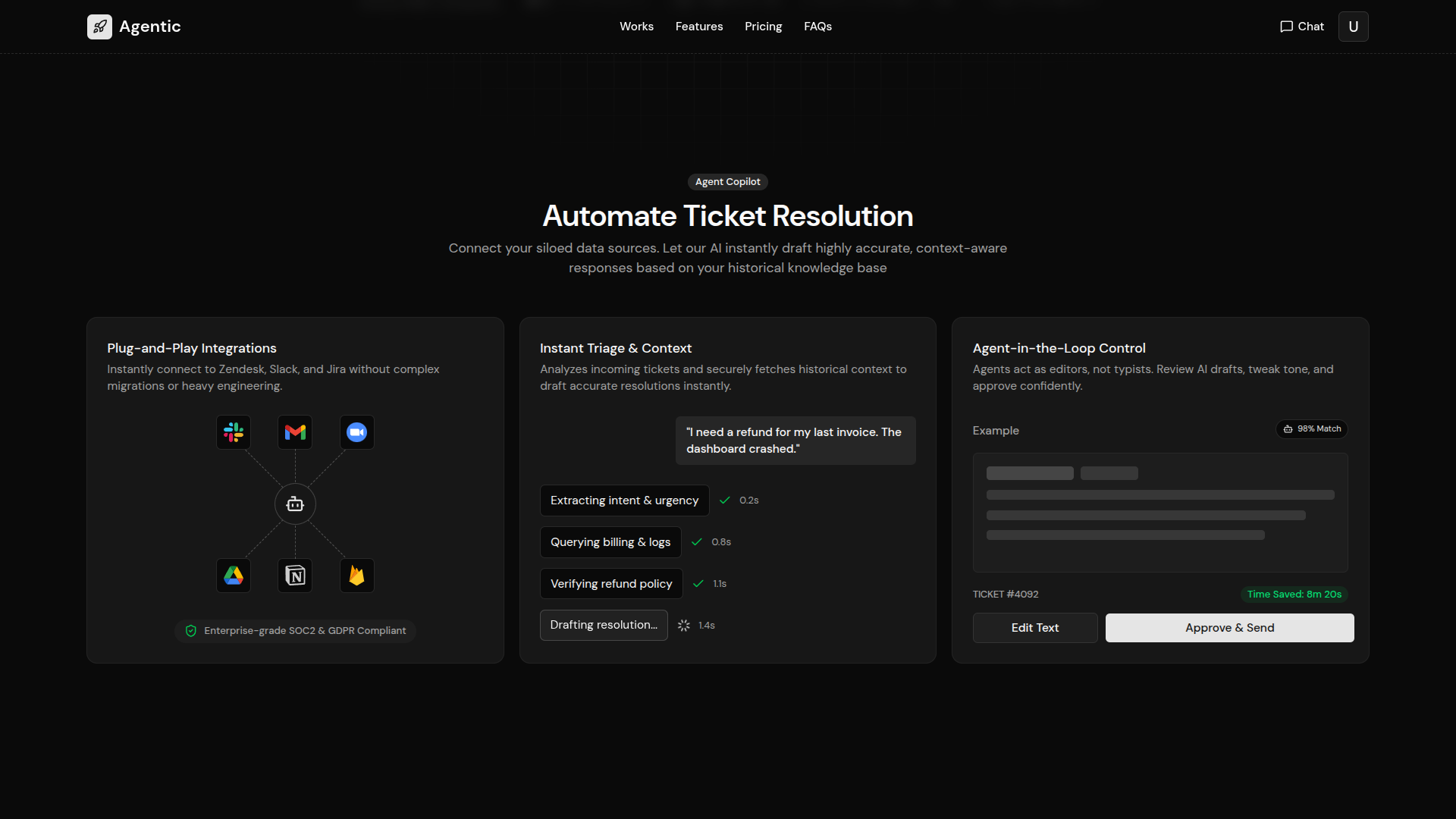
Task: Open the Works nav item
Action: pyautogui.click(x=636, y=27)
